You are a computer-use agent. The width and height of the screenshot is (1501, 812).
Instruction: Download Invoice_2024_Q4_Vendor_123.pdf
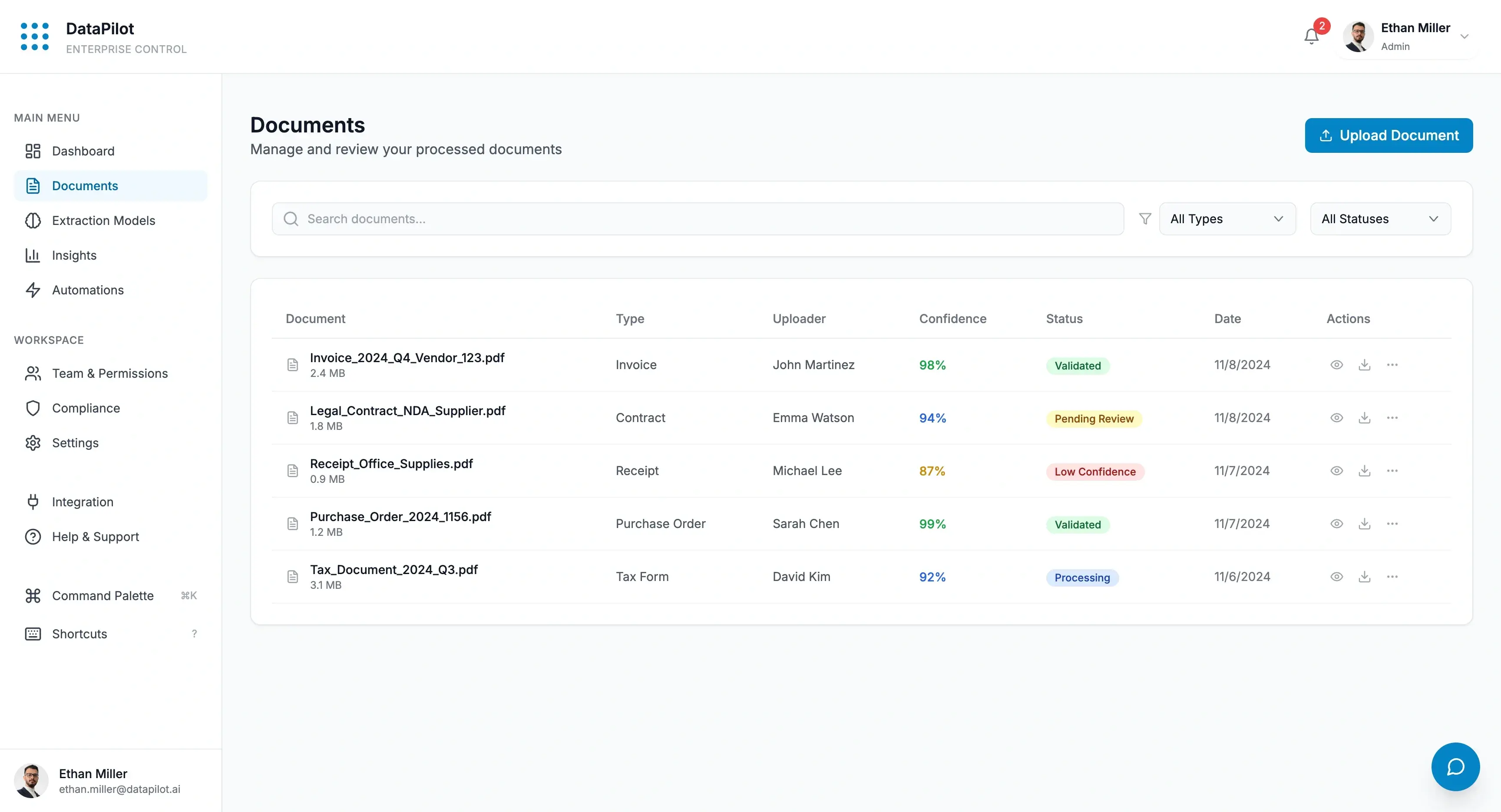click(x=1365, y=365)
